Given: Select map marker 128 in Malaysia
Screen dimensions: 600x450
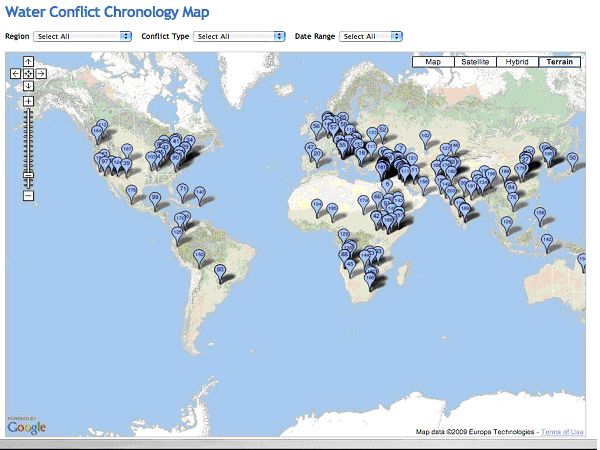Looking at the screenshot, I should (507, 224).
